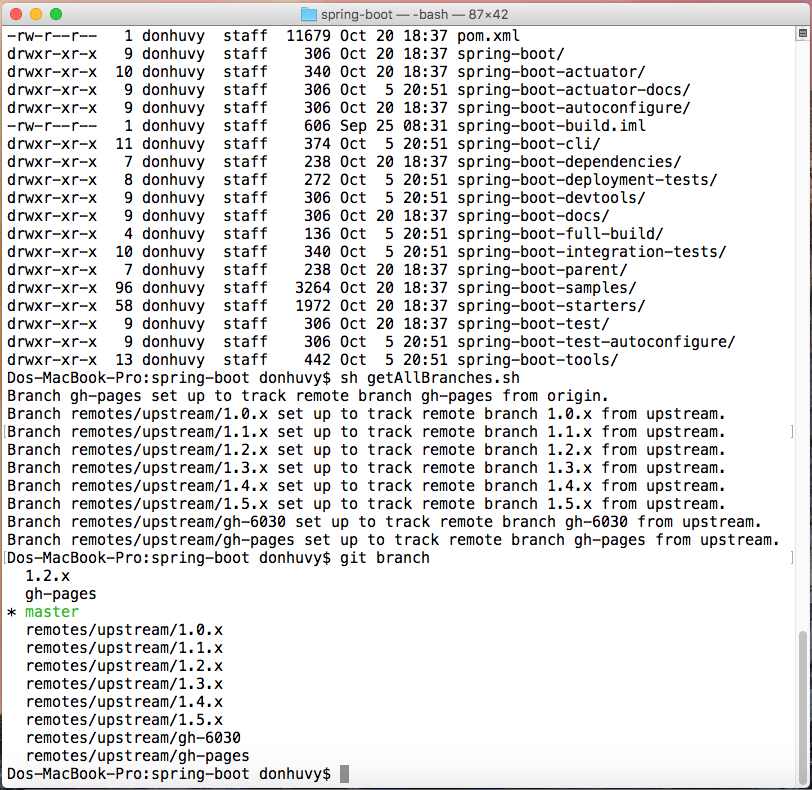Click the left mark bracket on 1.1.x line

[x=4, y=432]
